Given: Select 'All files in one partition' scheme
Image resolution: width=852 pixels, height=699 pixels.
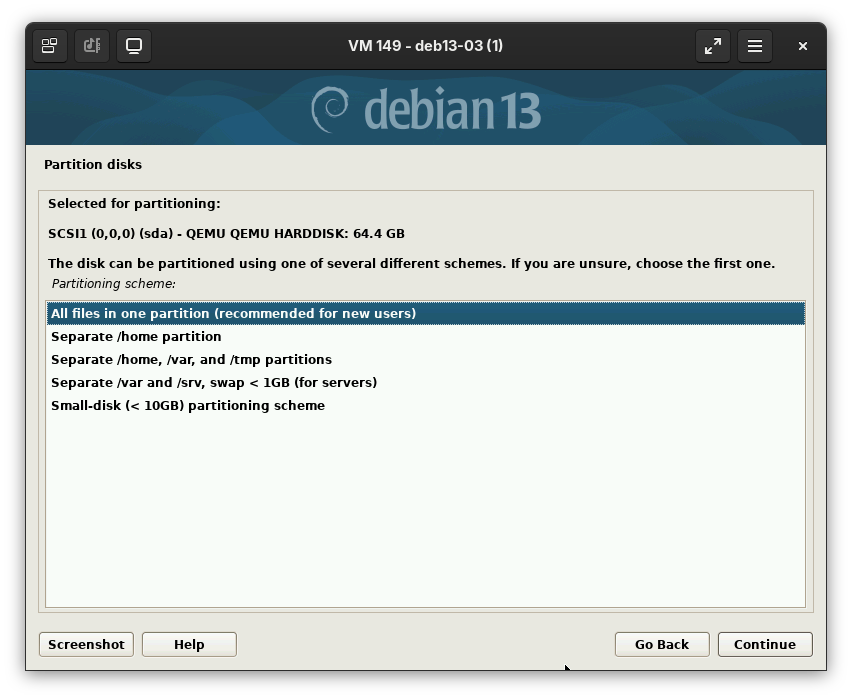Looking at the screenshot, I should [233, 313].
